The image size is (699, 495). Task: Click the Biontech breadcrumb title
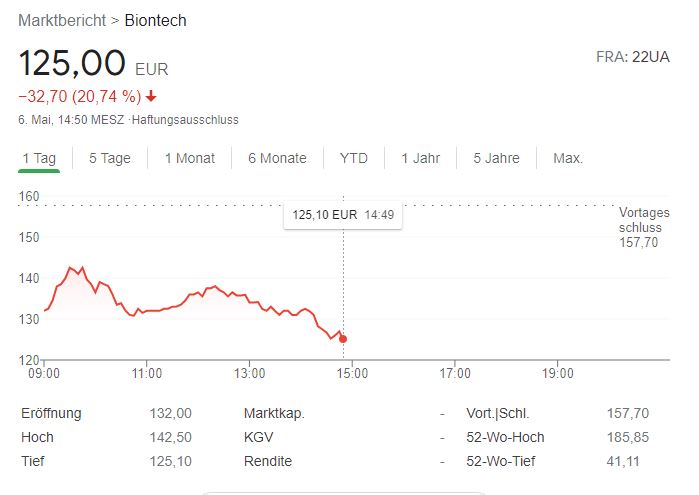[x=155, y=21]
